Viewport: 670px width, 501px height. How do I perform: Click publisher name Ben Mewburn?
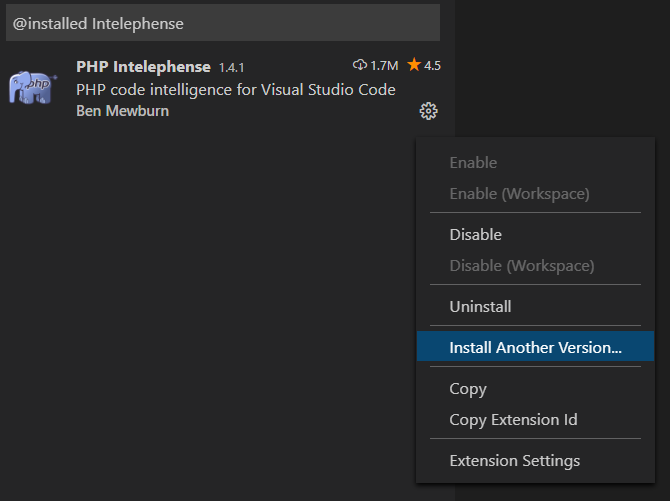pos(122,111)
